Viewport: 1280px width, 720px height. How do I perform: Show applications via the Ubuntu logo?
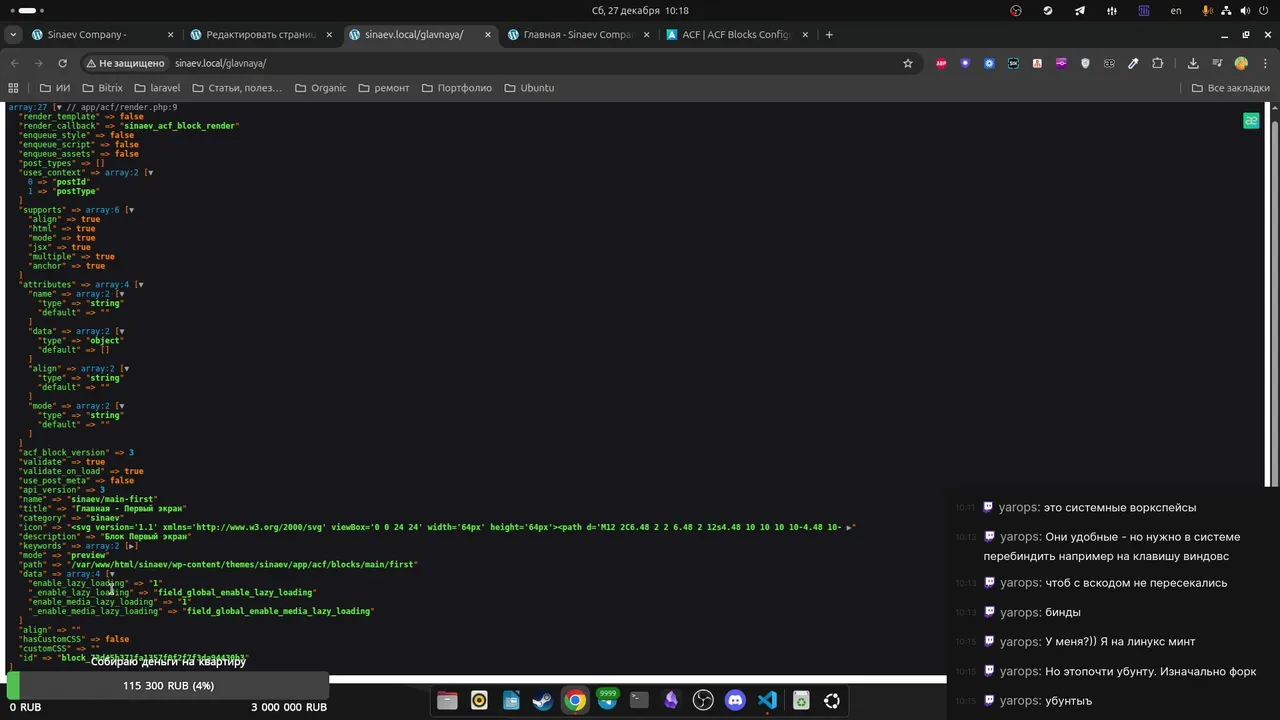(832, 701)
